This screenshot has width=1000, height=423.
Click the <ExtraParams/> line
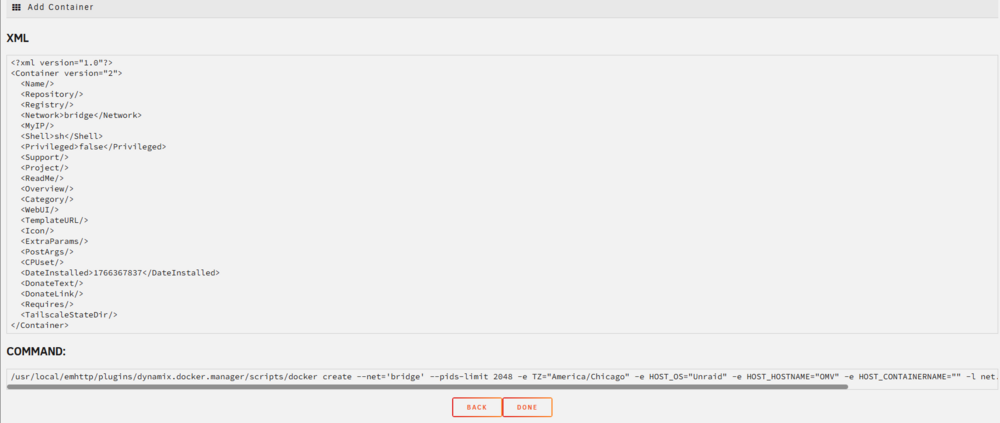coord(54,241)
